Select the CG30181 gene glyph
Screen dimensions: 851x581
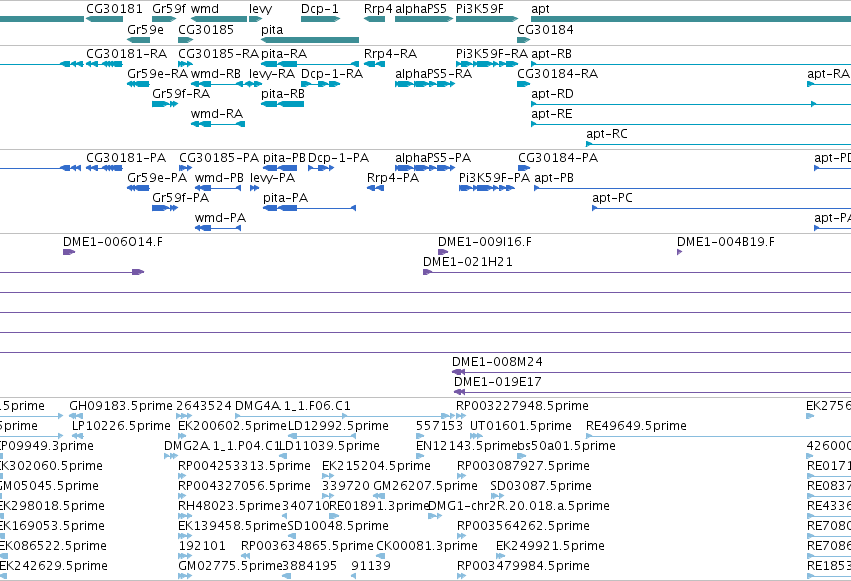[104, 19]
